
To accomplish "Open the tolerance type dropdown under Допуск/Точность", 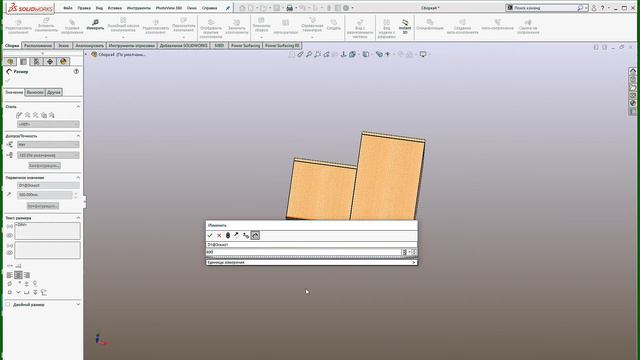I will [48, 144].
